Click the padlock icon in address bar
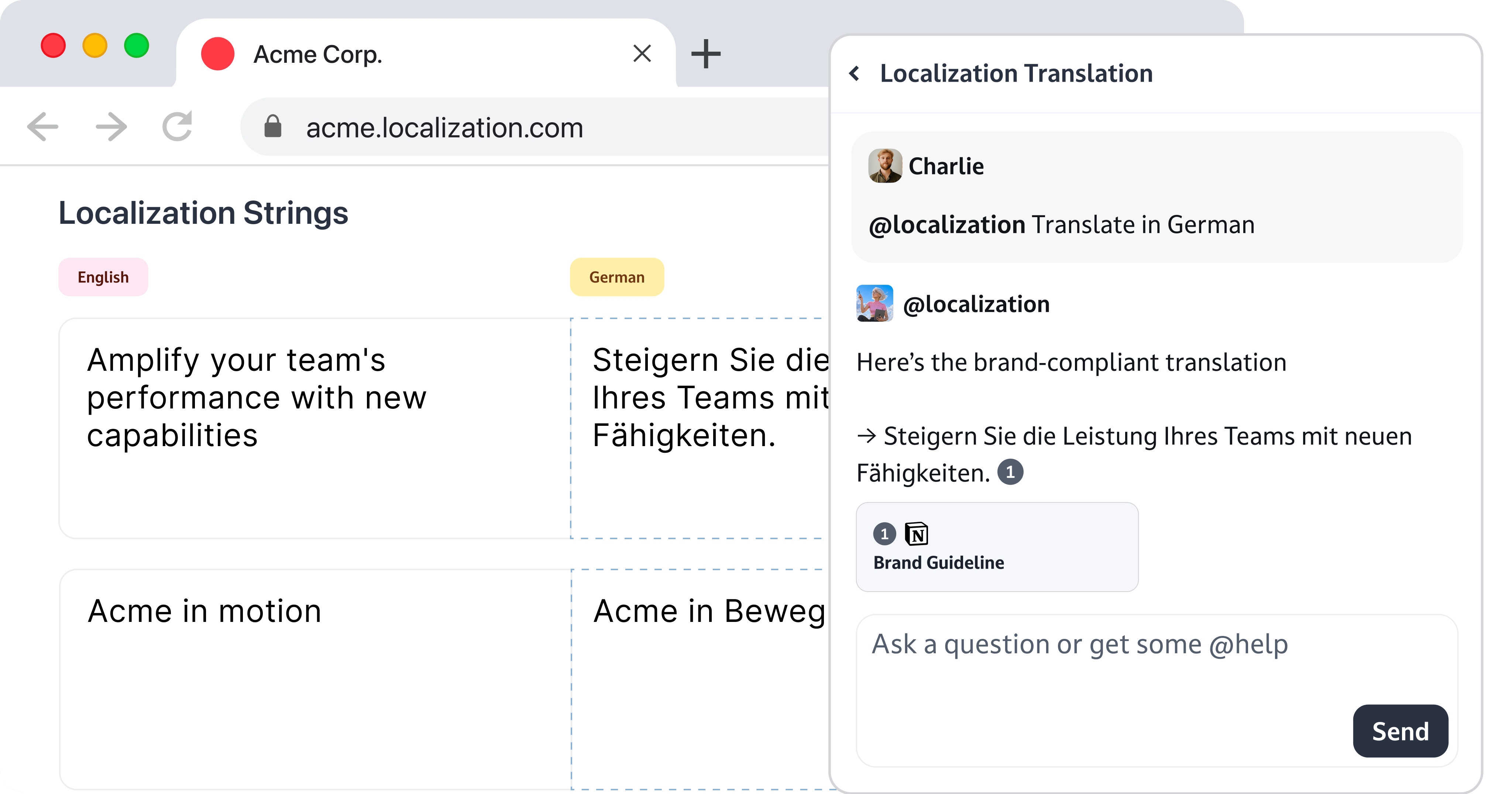1512x794 pixels. pyautogui.click(x=273, y=126)
